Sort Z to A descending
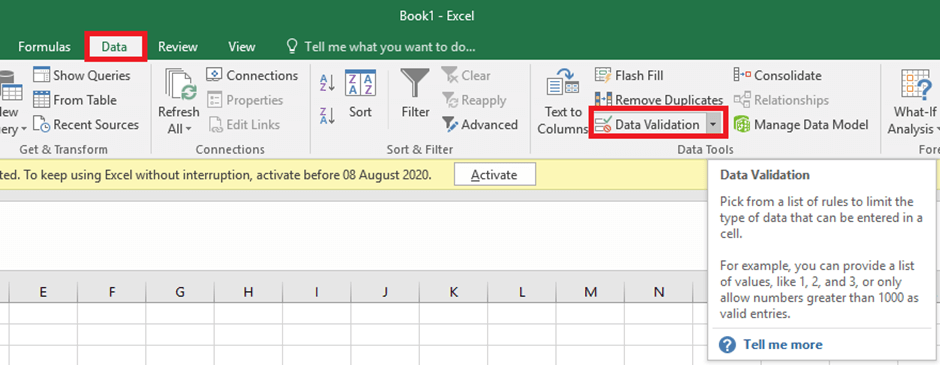 click(x=328, y=116)
